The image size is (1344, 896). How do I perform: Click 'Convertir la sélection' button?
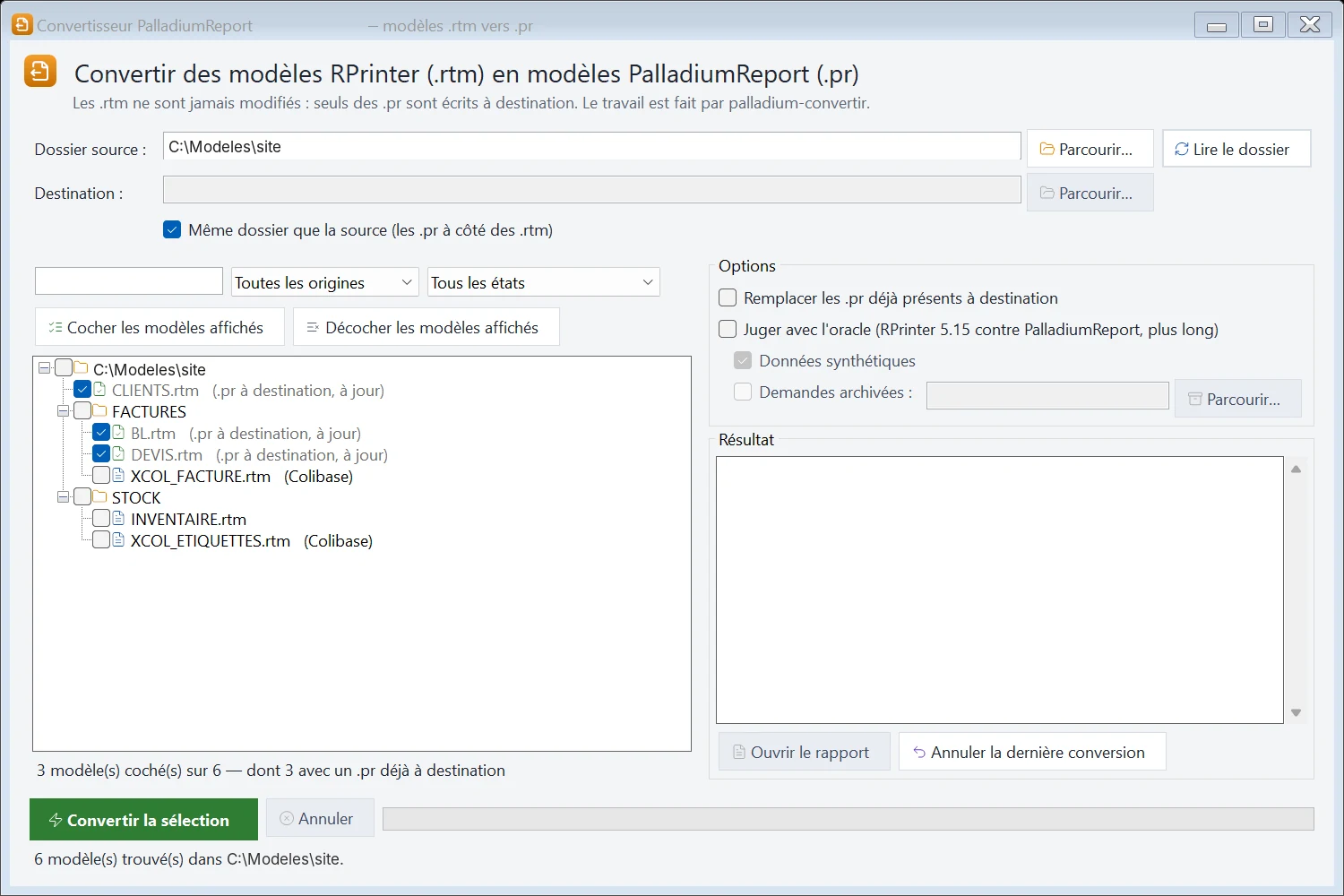pos(143,820)
